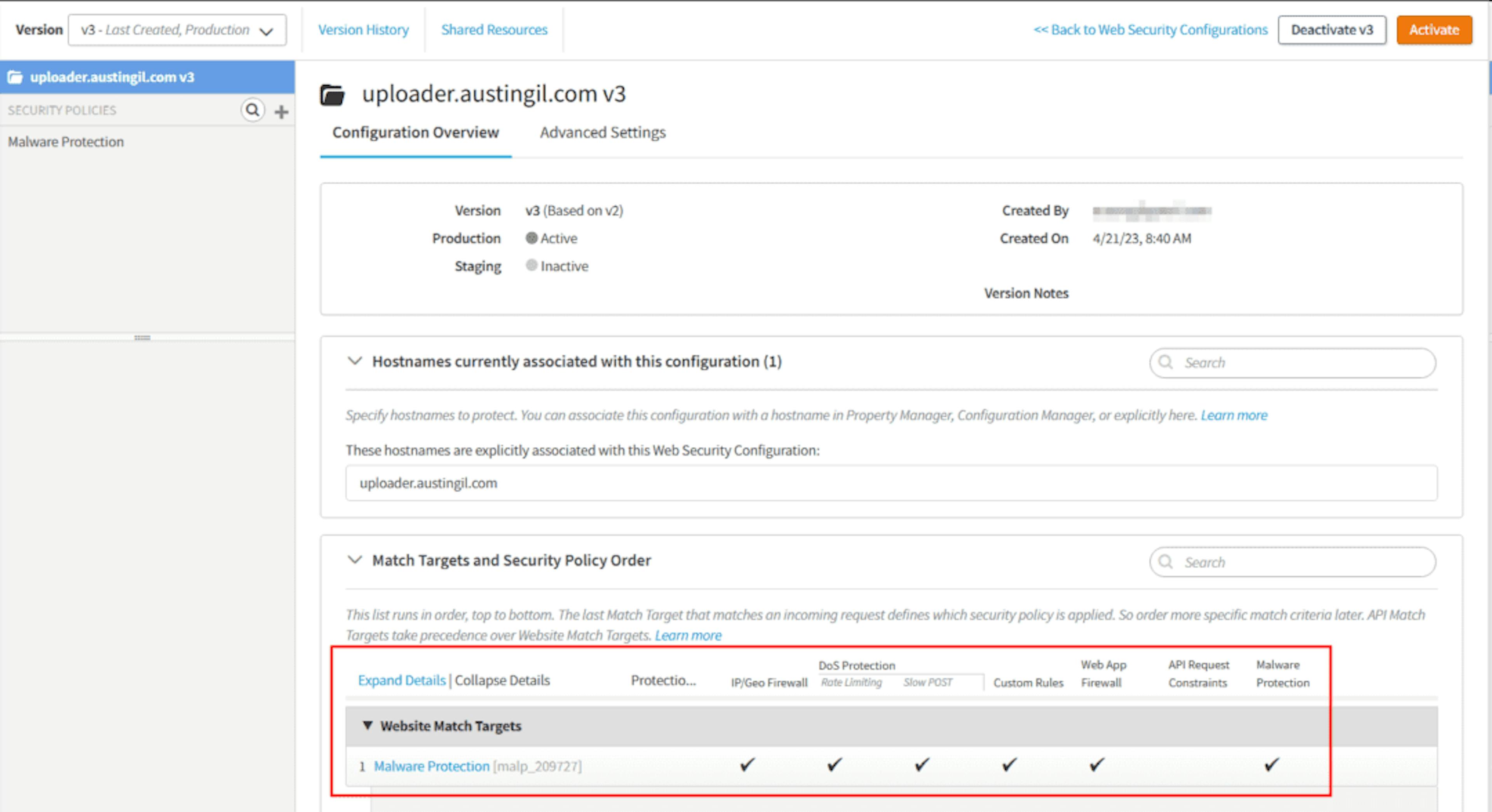Go back to Web Security Configurations

click(x=1150, y=30)
